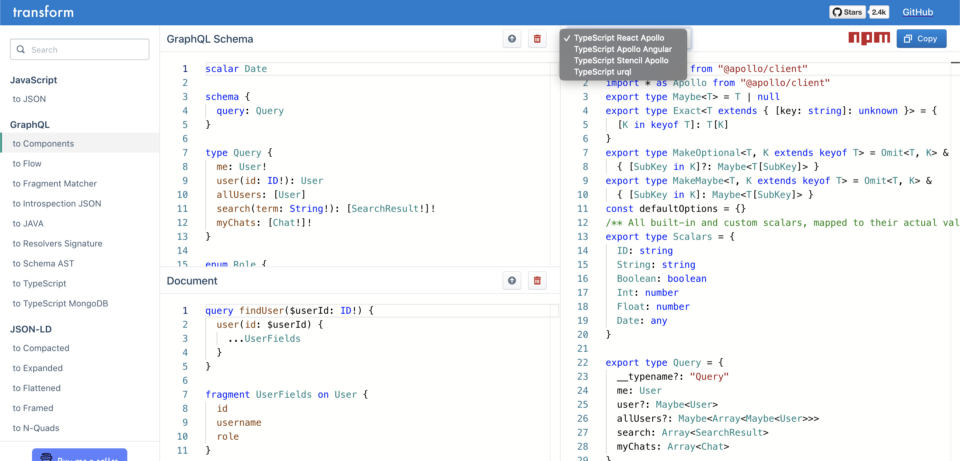Go to transform home logo
This screenshot has width=960, height=461.
[x=43, y=12]
